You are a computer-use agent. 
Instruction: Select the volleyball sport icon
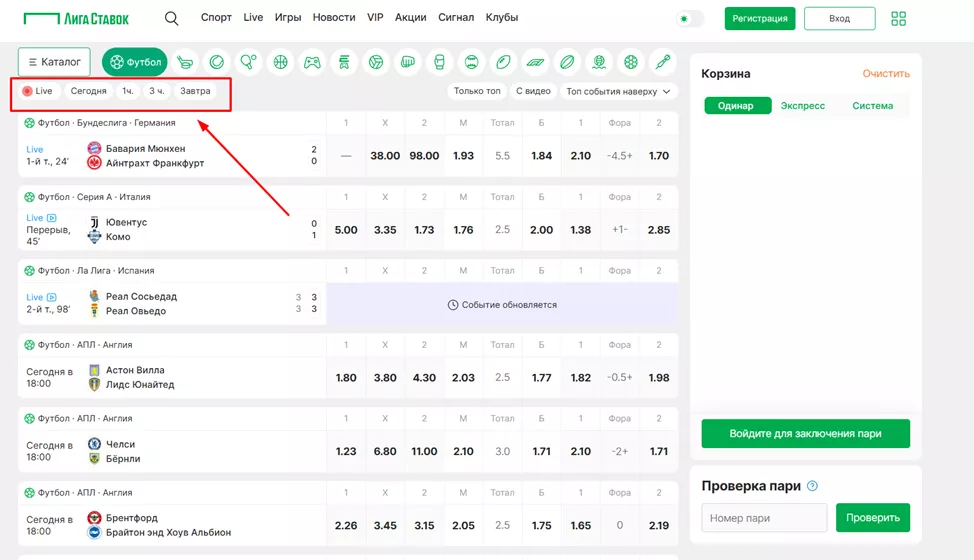click(376, 62)
